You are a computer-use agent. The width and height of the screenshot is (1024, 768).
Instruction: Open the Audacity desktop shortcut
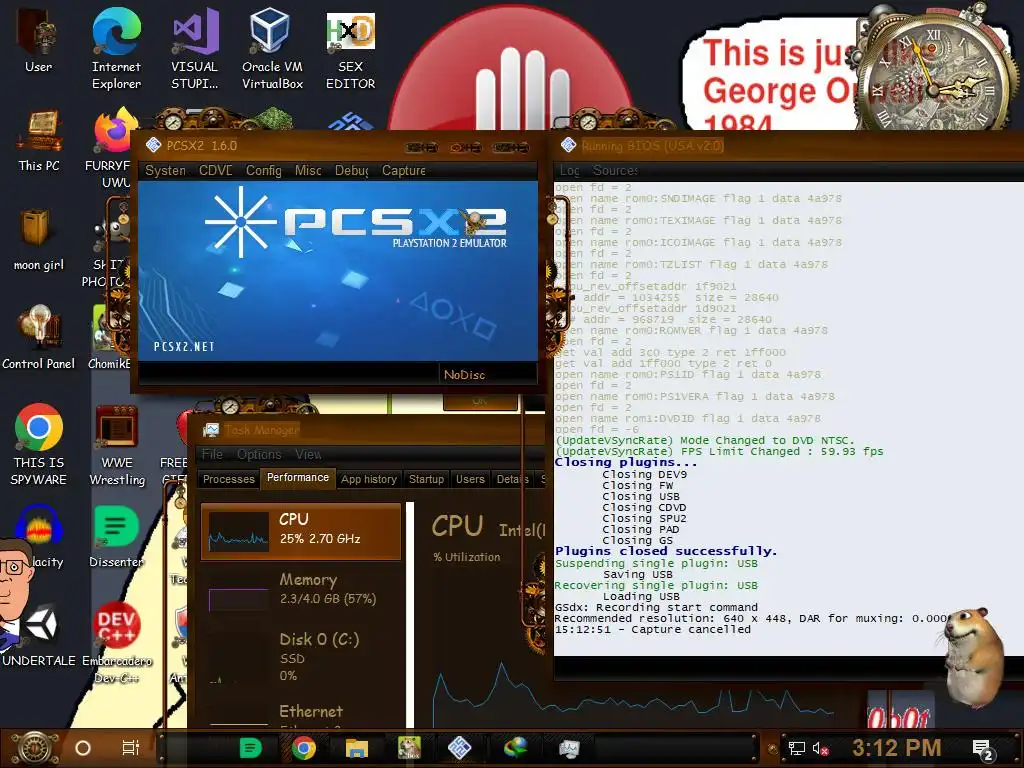pyautogui.click(x=39, y=536)
